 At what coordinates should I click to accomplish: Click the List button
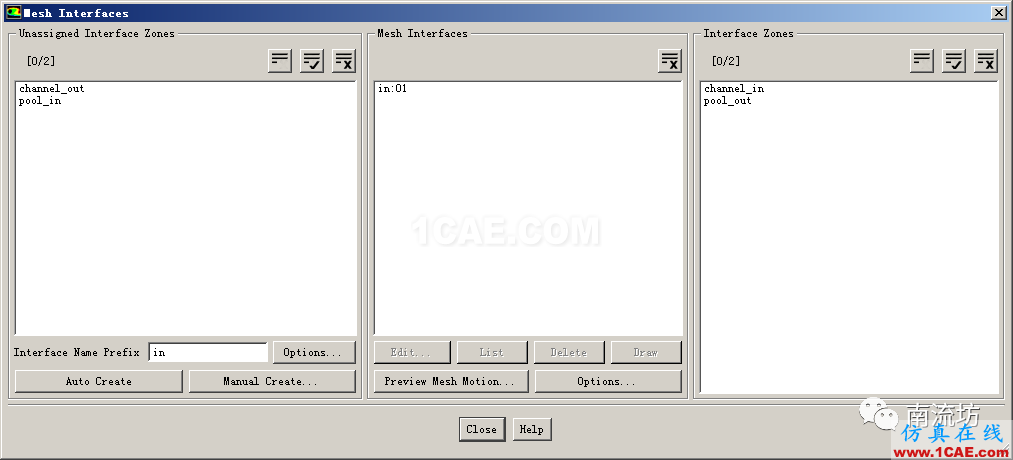pyautogui.click(x=492, y=352)
